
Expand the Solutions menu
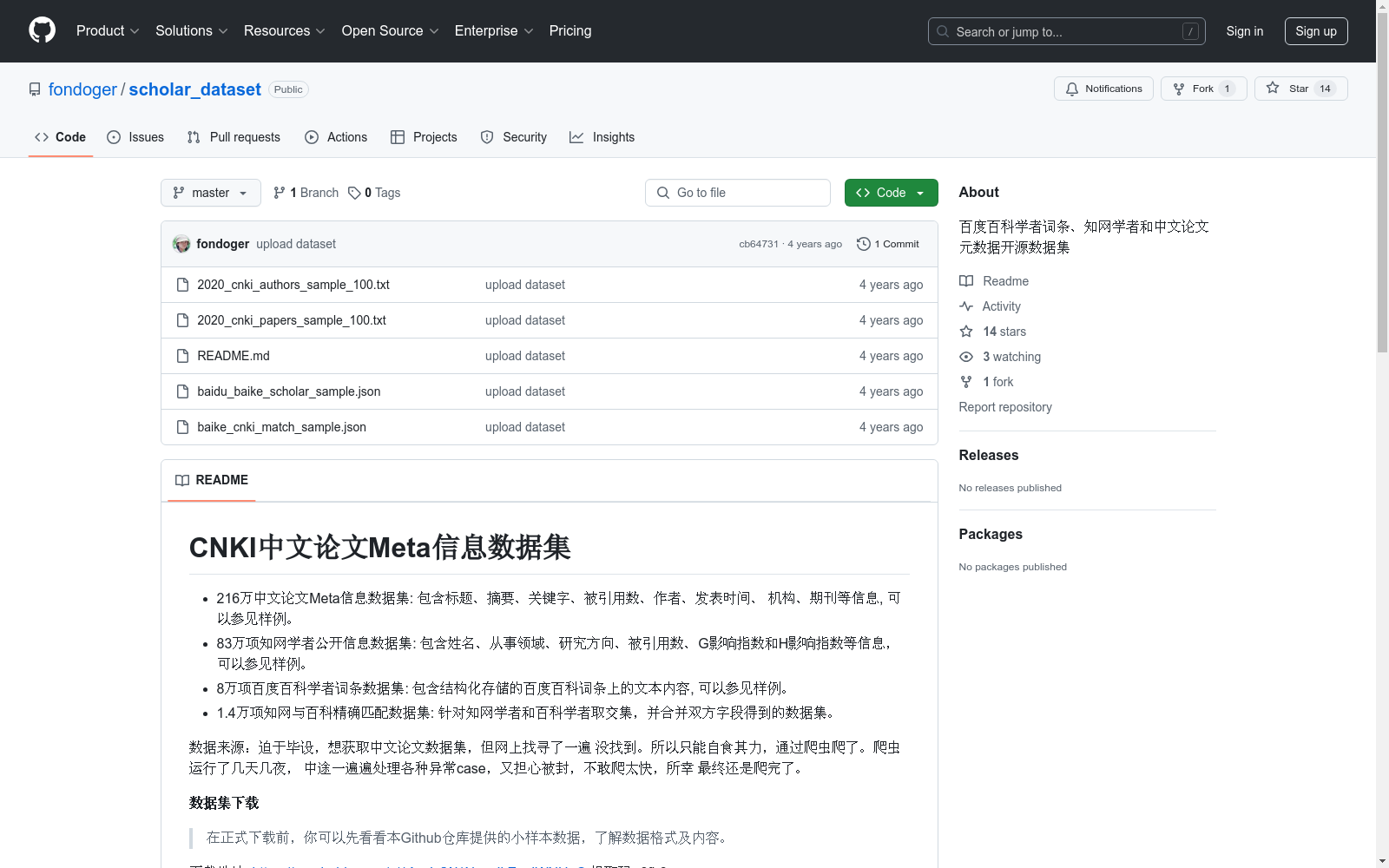point(192,30)
